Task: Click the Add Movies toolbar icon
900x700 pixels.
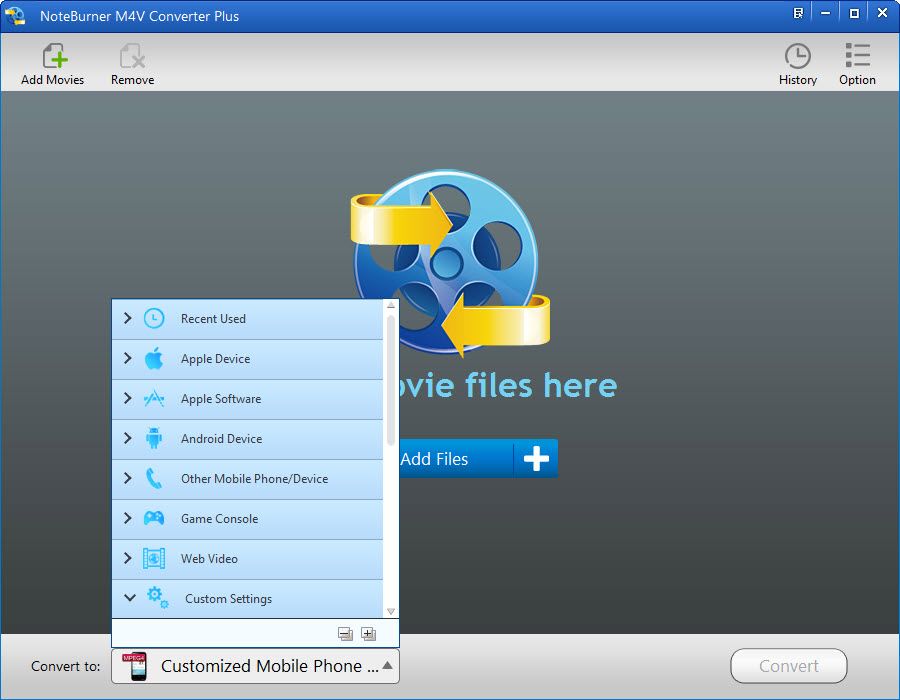Action: [x=55, y=57]
